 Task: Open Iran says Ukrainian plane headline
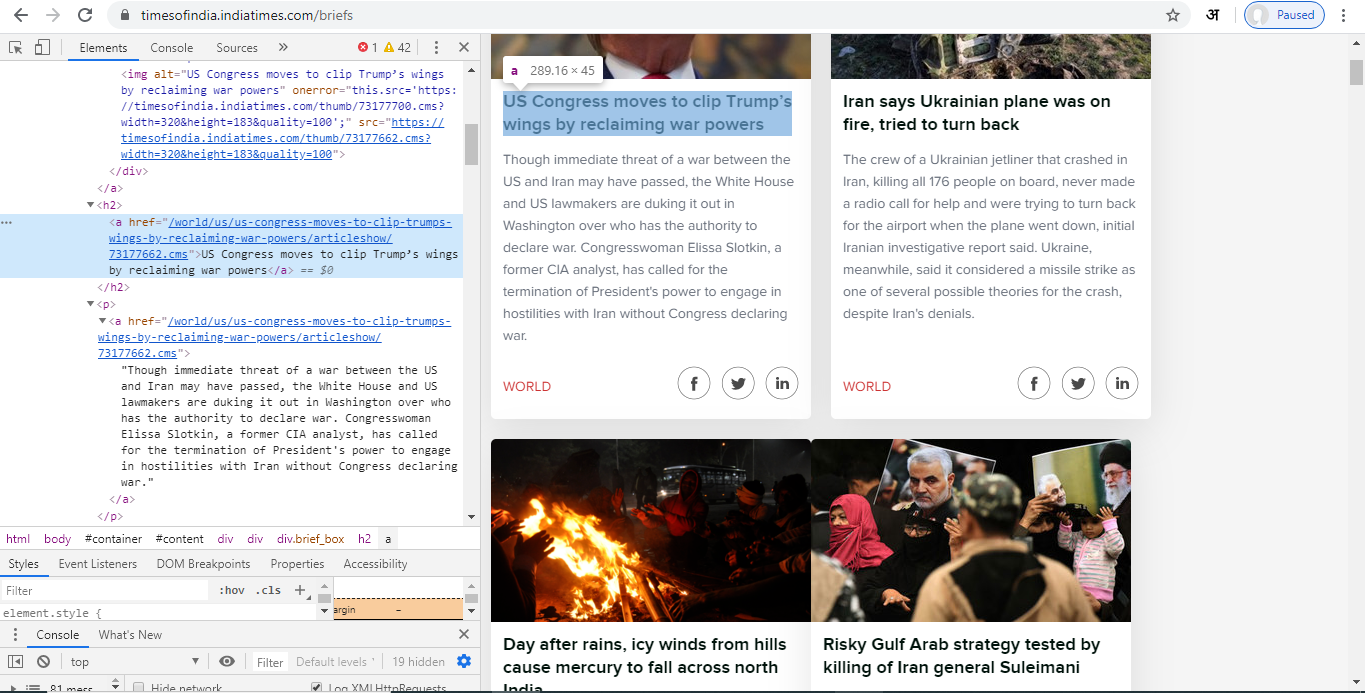[977, 113]
